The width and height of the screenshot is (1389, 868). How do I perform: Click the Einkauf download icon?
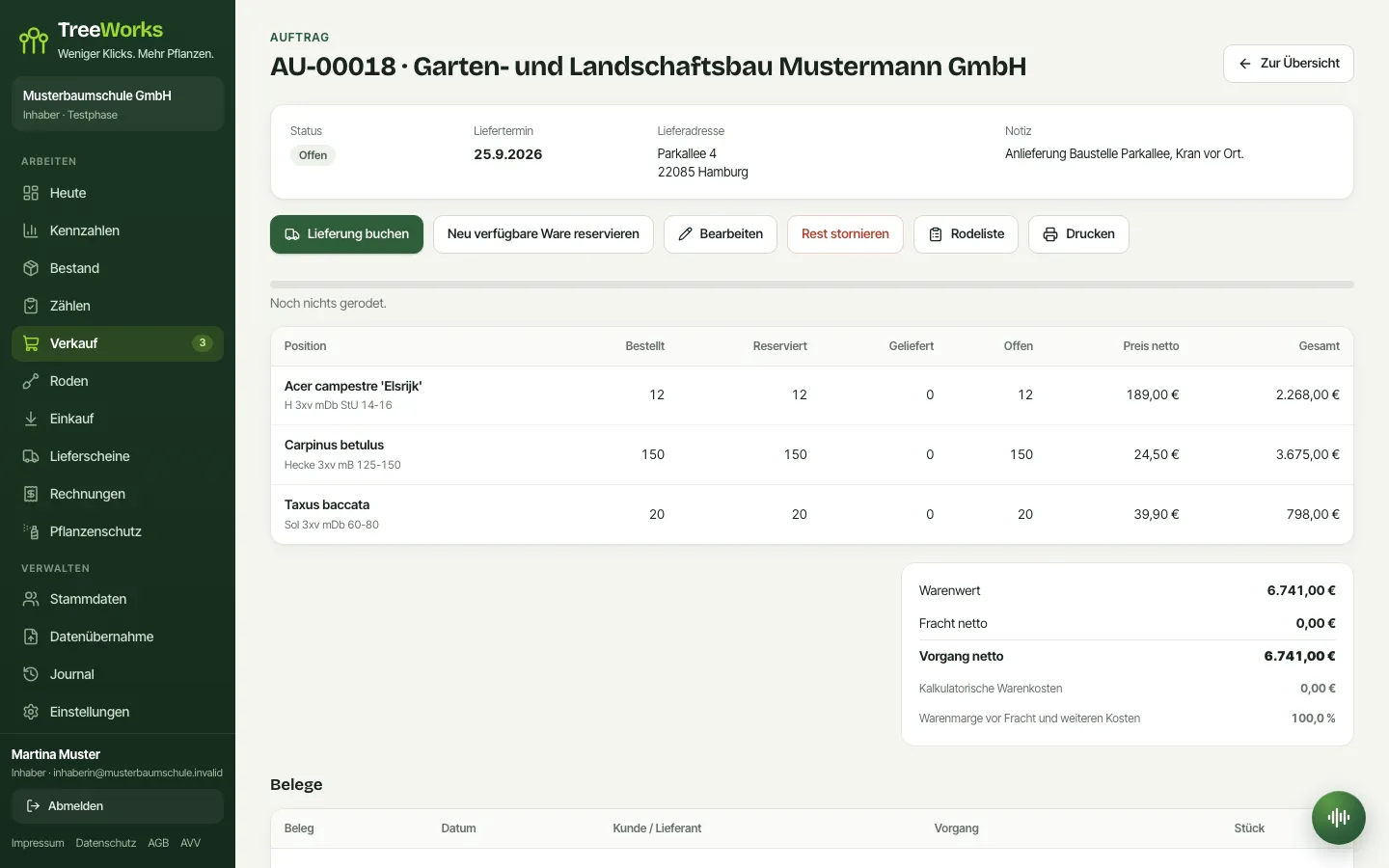click(31, 419)
